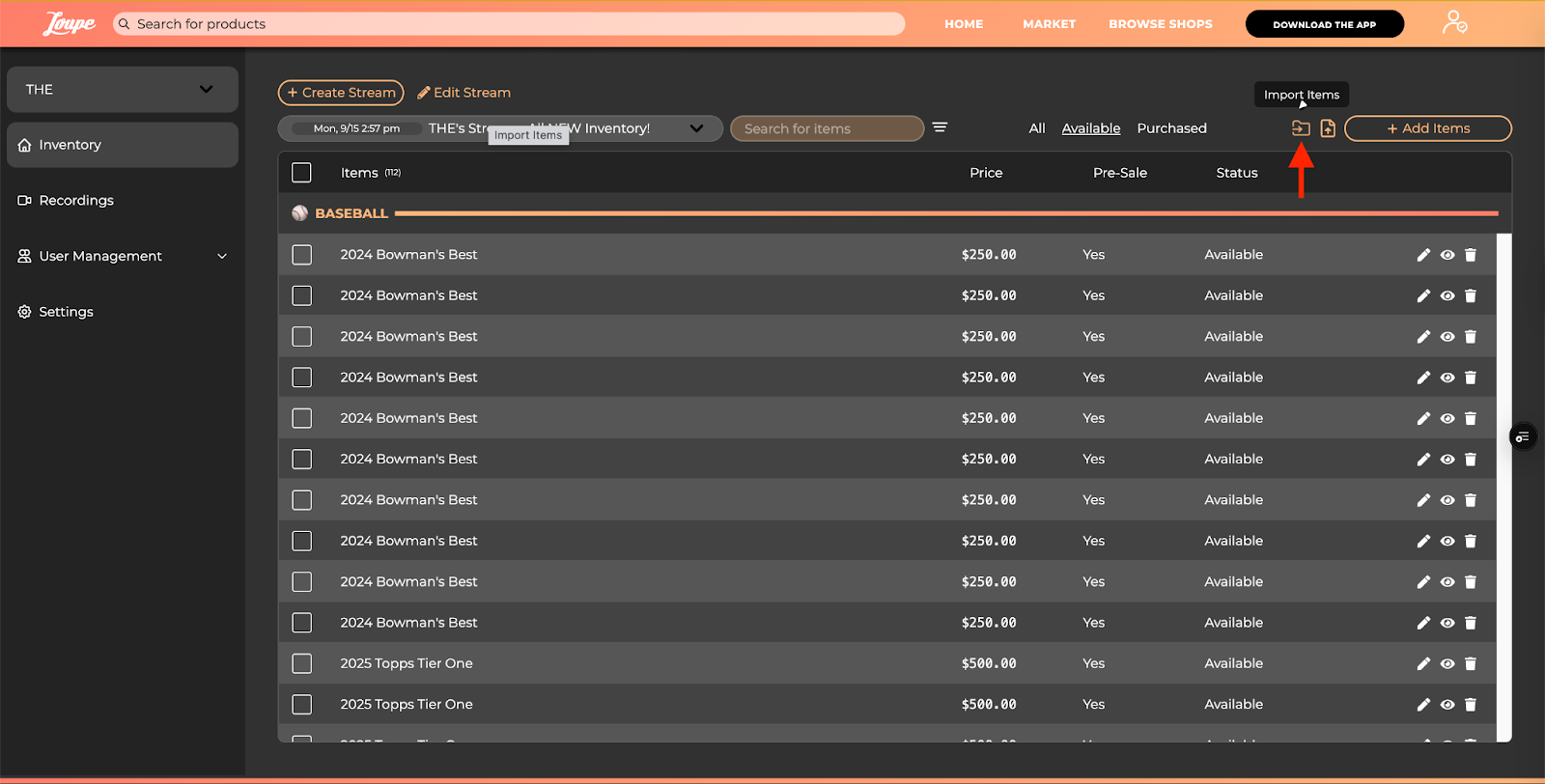Click the Add Items button

tap(1427, 128)
